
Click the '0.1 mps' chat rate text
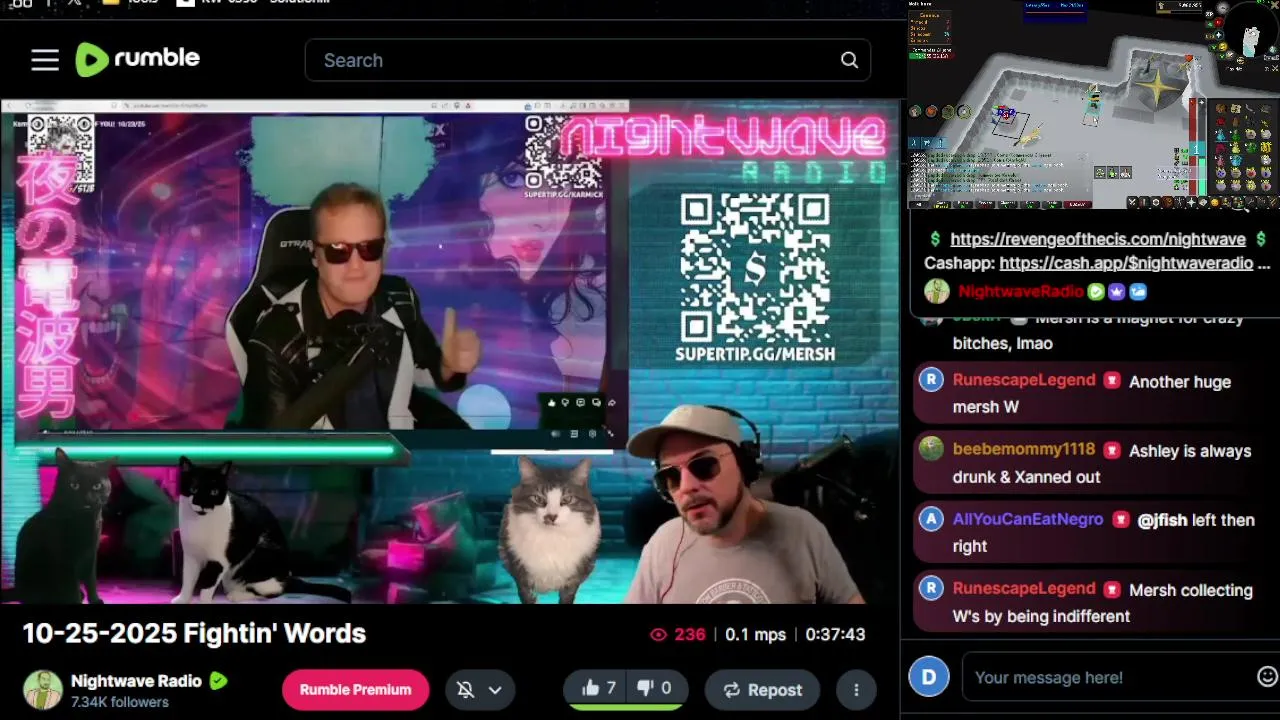tap(755, 634)
